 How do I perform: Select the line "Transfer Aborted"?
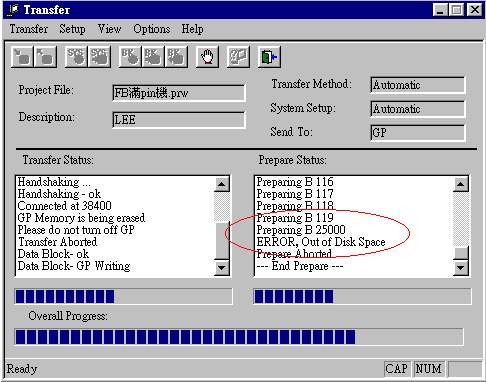pyautogui.click(x=57, y=242)
